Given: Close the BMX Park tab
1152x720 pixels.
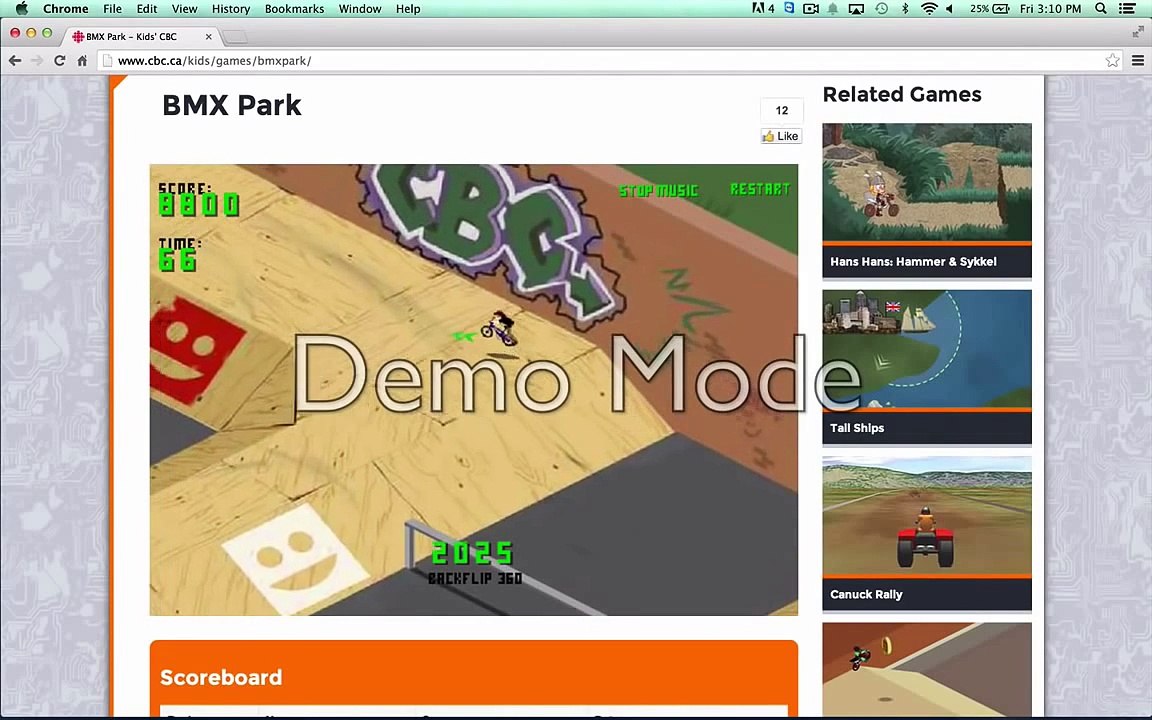Looking at the screenshot, I should point(209,37).
